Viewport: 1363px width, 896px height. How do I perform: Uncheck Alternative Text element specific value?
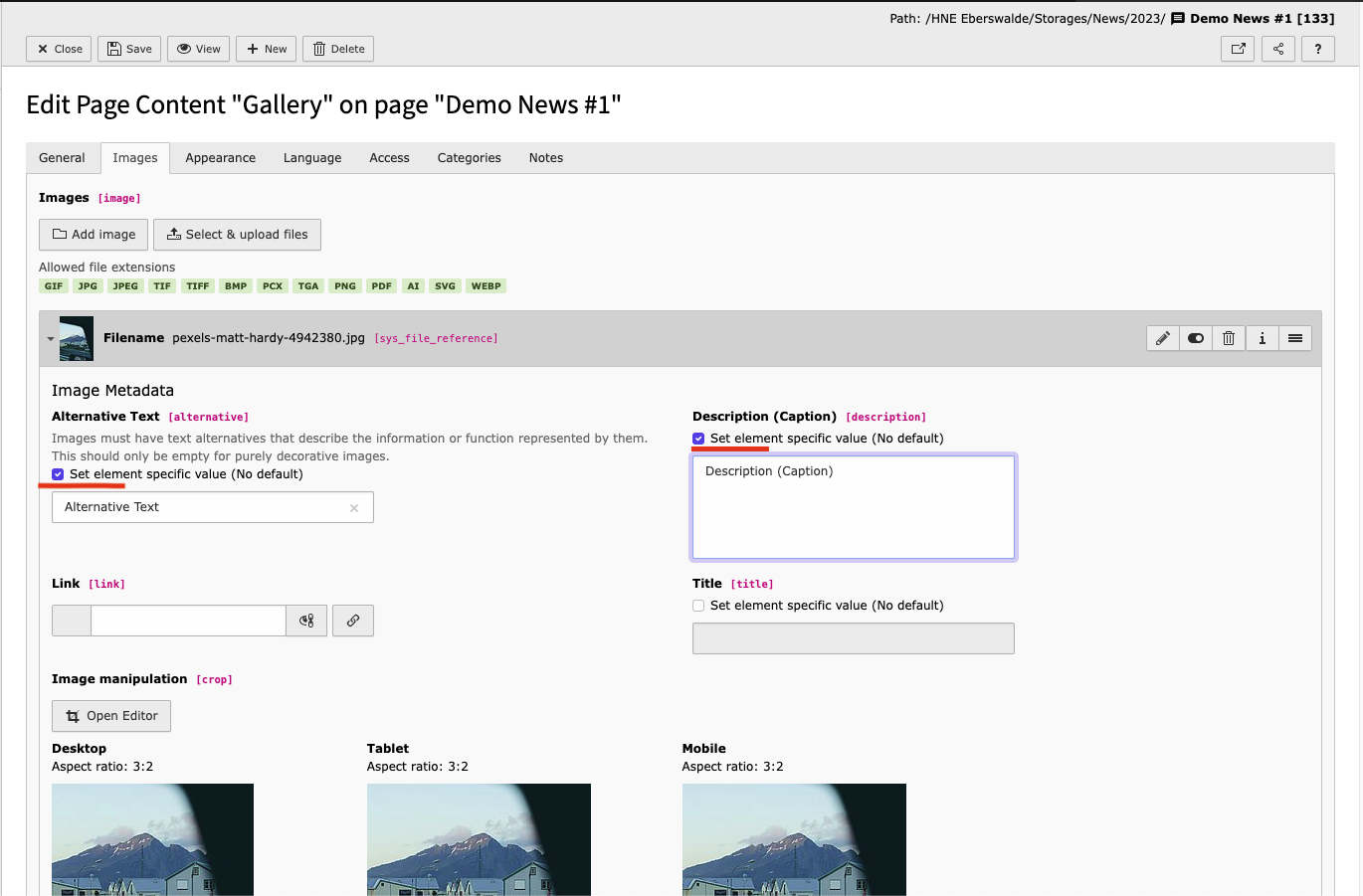pyautogui.click(x=58, y=474)
